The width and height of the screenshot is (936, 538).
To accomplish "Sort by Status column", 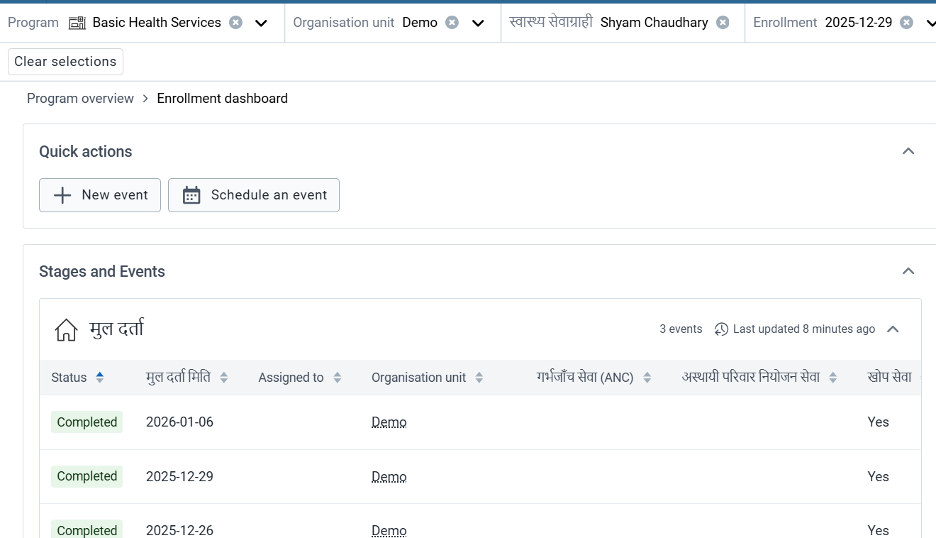I will coord(99,378).
